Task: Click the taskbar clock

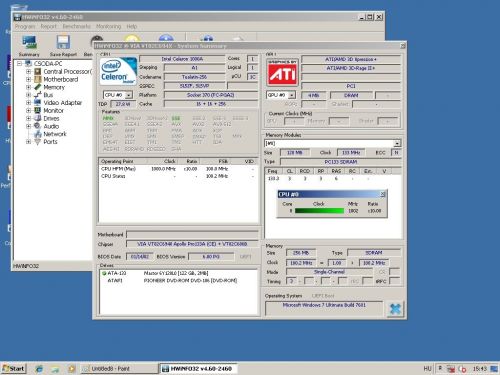Action: tap(479, 369)
